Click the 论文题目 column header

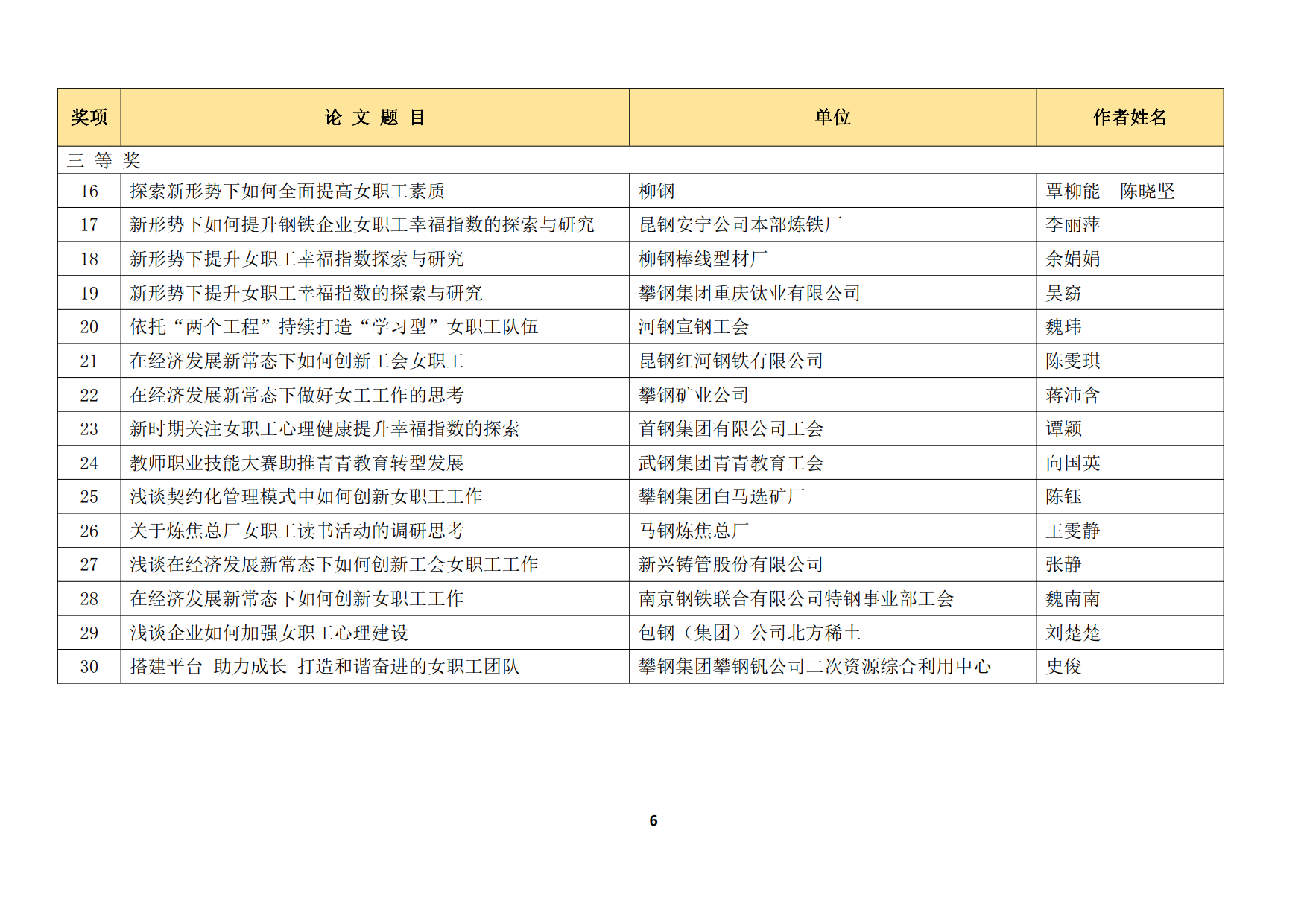pyautogui.click(x=375, y=117)
